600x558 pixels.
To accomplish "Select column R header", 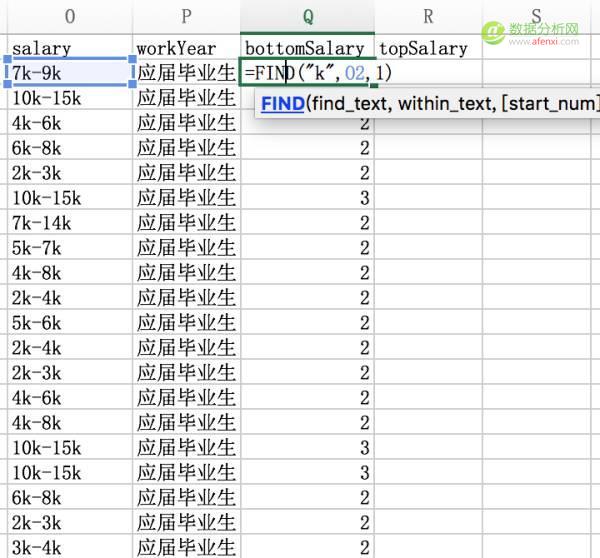I will [428, 16].
